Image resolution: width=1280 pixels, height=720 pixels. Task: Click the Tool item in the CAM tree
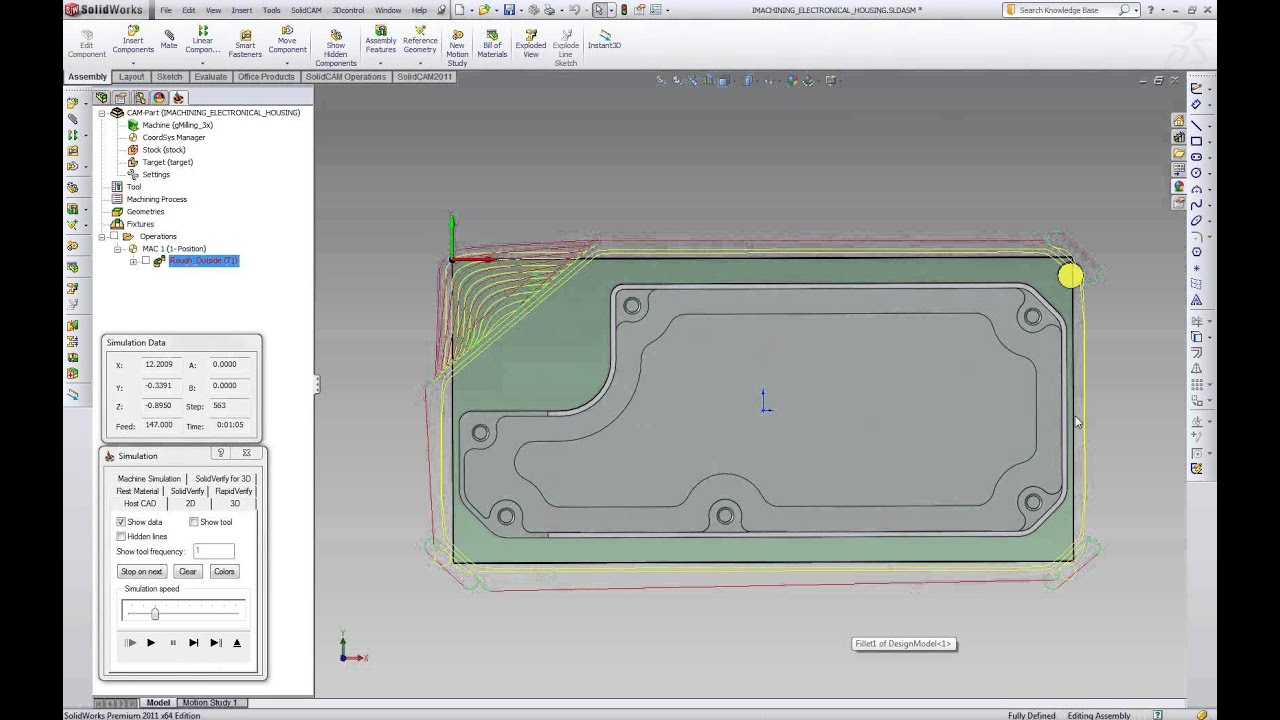(134, 187)
